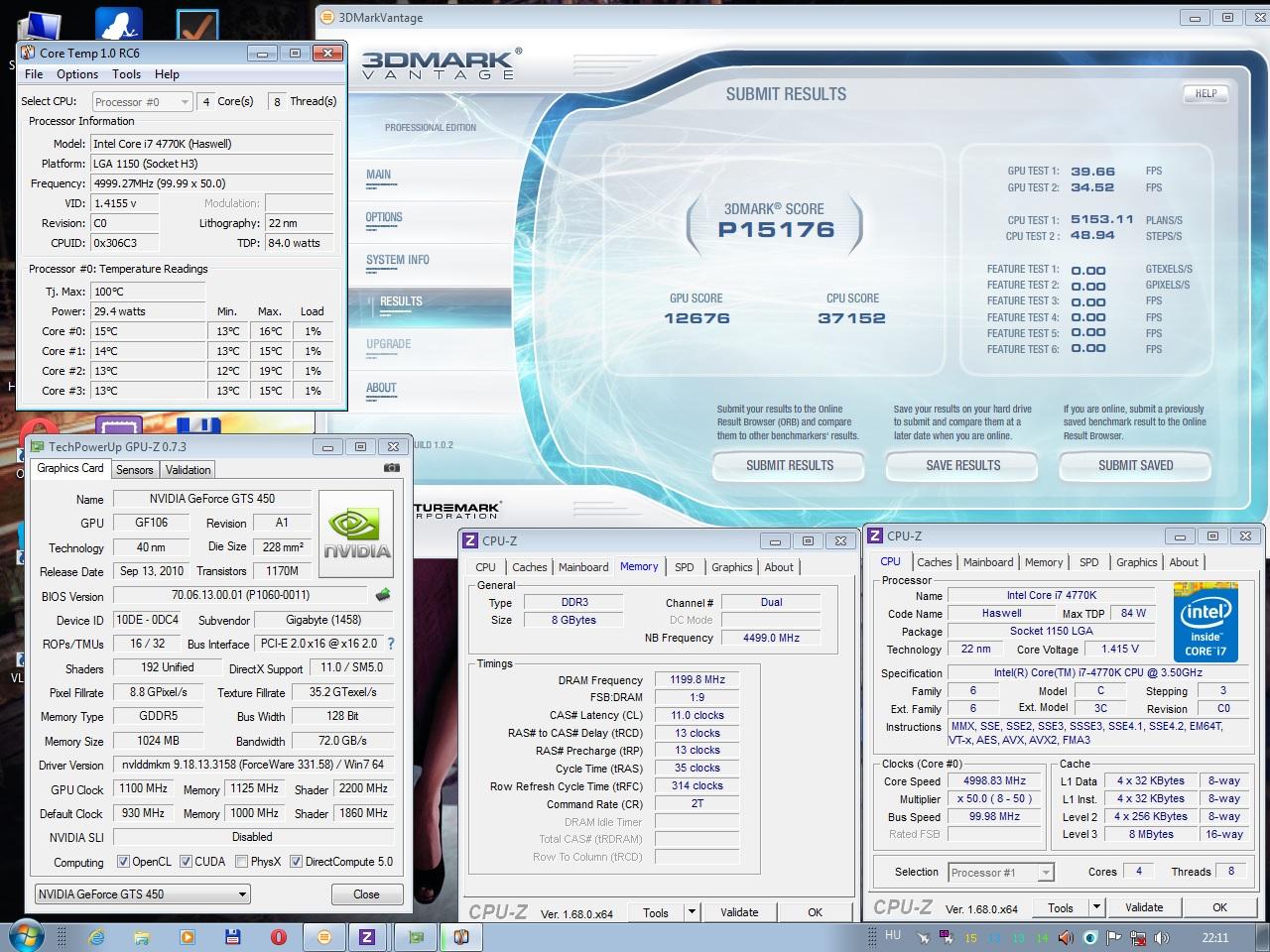Open the Options menu in Core Temp

(76, 74)
